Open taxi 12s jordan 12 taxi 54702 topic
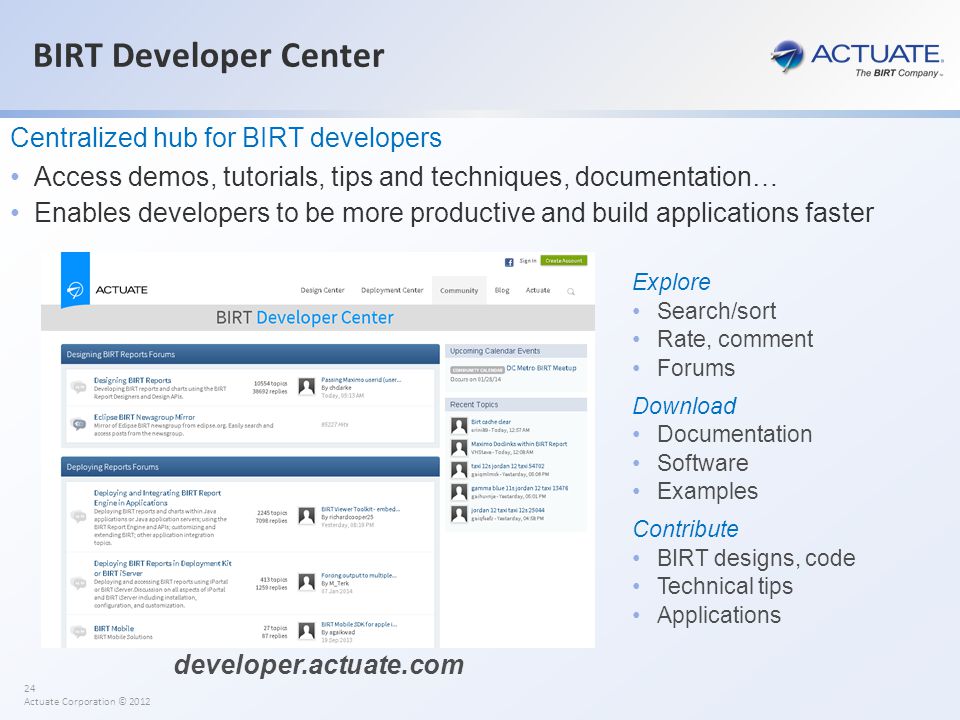The height and width of the screenshot is (720, 960). coord(508,466)
